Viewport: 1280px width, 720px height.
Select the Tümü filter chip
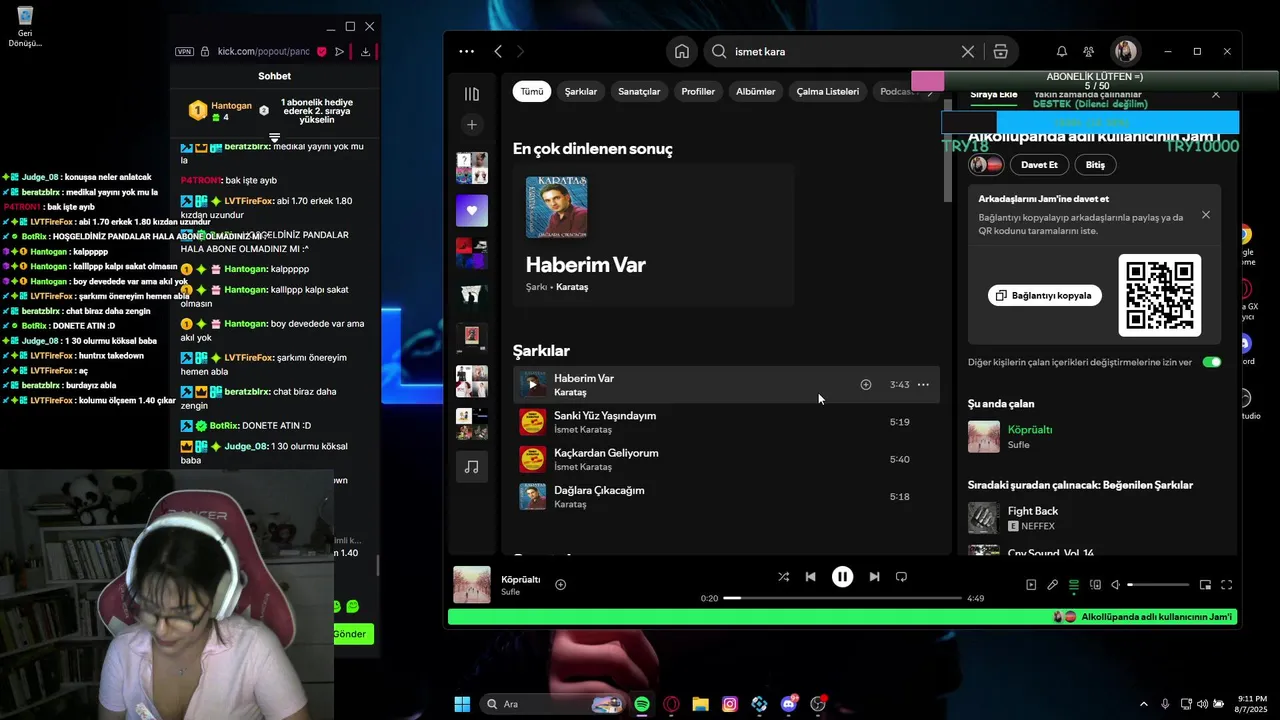(532, 91)
